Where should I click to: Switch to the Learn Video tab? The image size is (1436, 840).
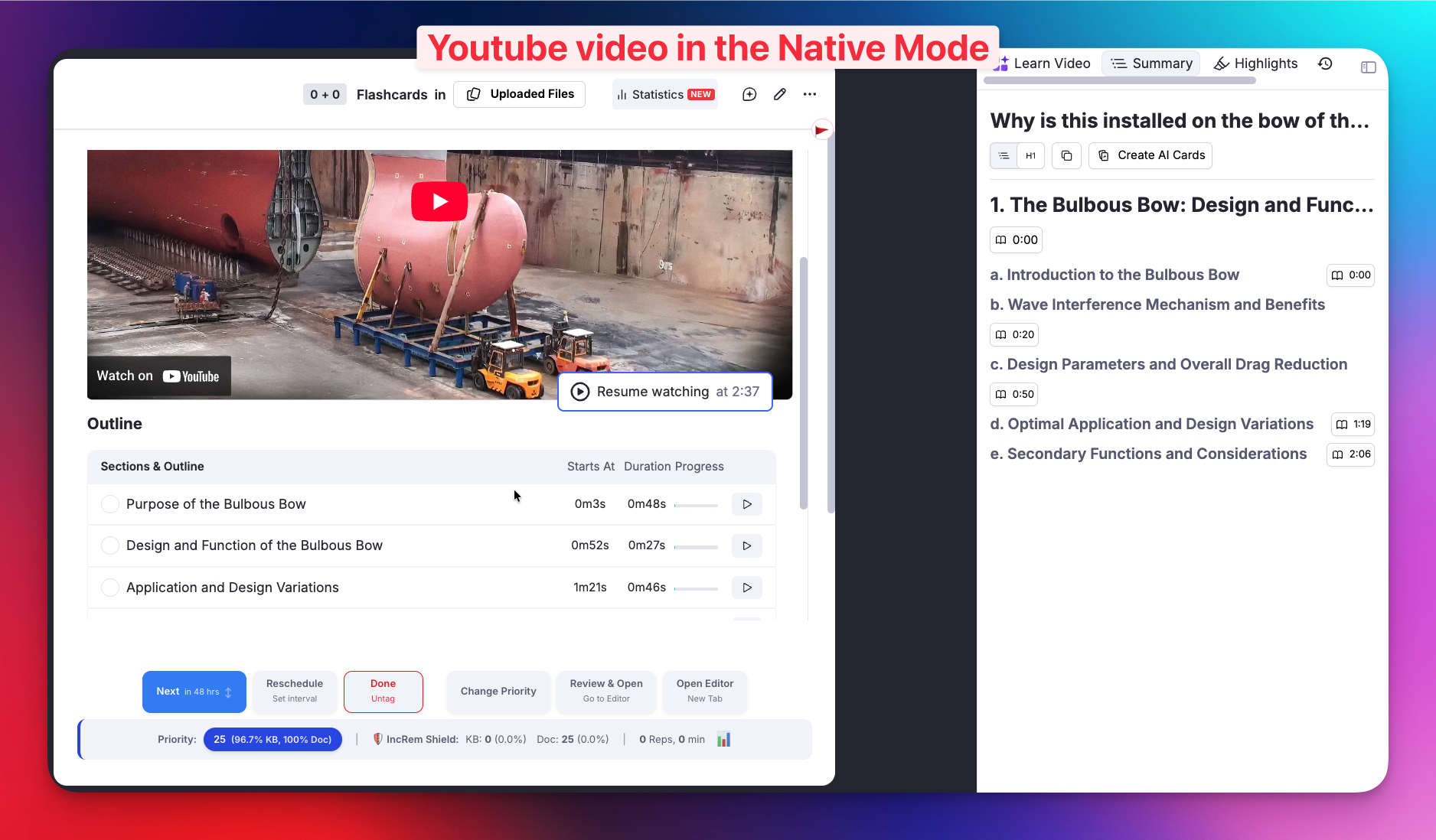[x=1043, y=63]
